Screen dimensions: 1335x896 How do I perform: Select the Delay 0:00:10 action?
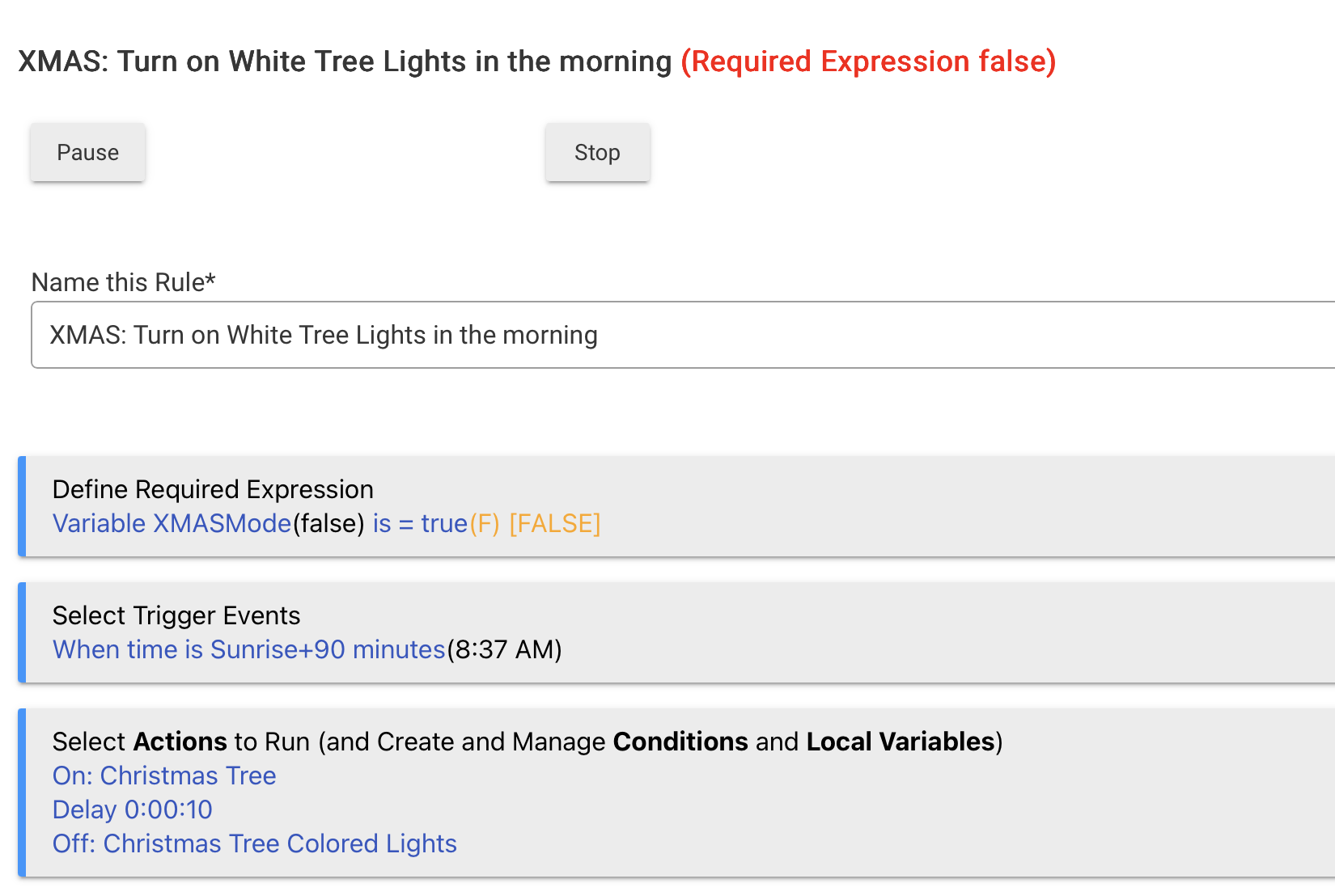click(133, 810)
